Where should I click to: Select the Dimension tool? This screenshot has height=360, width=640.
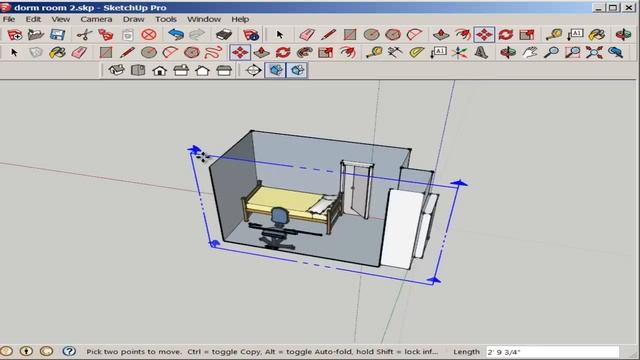(x=395, y=52)
